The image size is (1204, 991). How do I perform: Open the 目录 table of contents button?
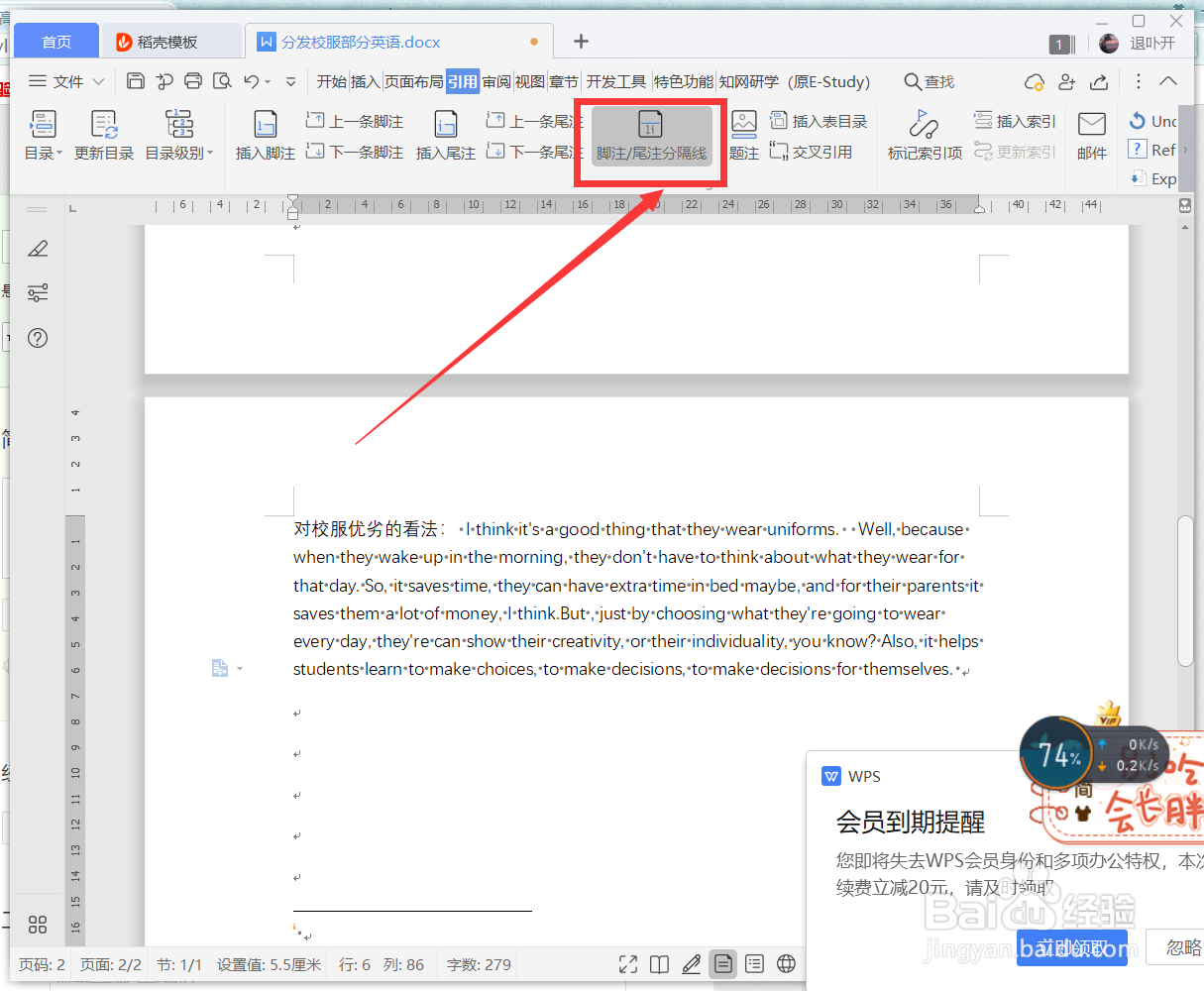point(44,135)
